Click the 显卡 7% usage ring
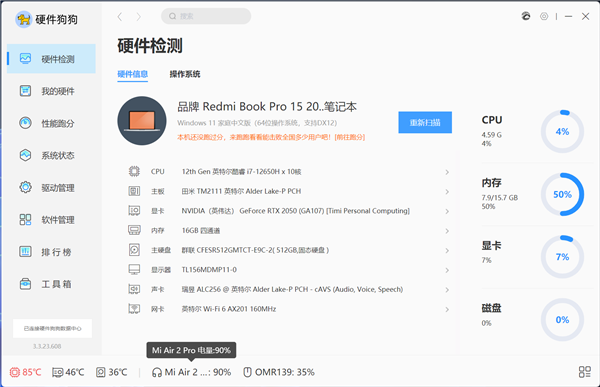Screen dimensions: 600x387 (562, 257)
